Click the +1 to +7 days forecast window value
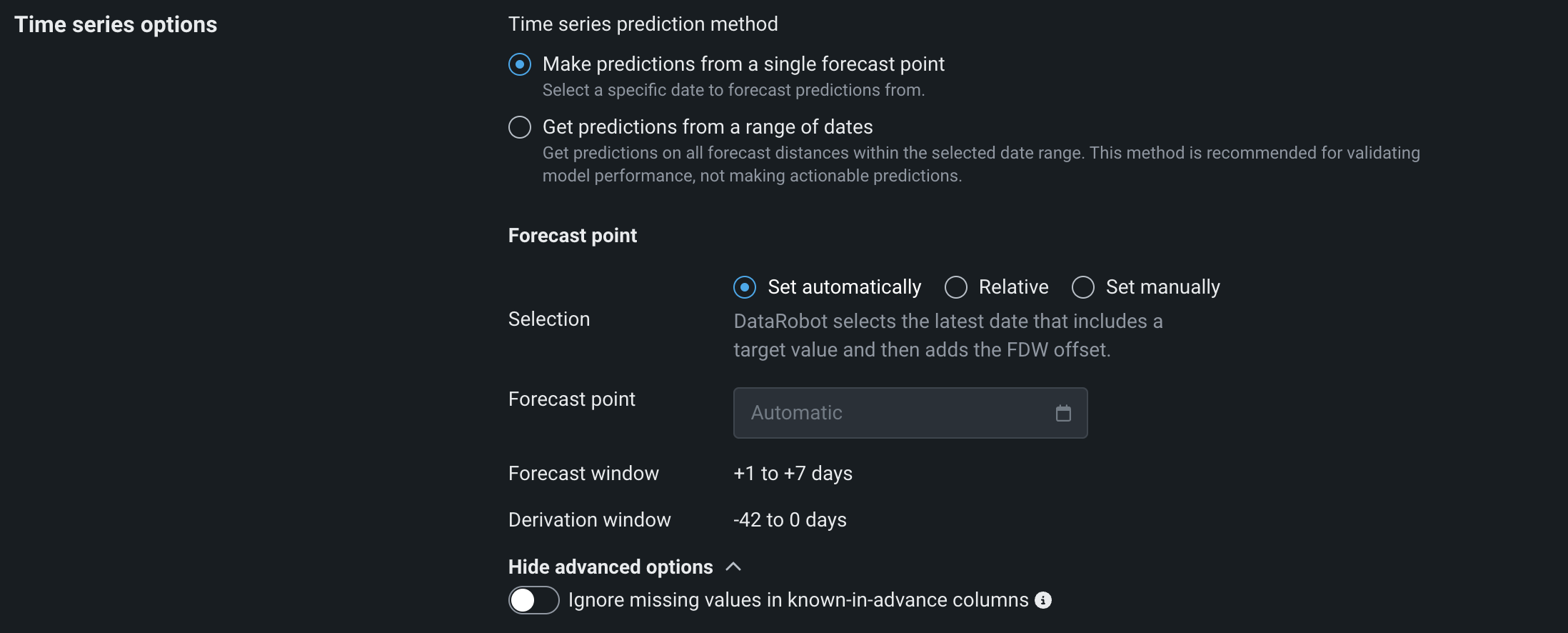This screenshot has height=633, width=1568. pyautogui.click(x=793, y=473)
